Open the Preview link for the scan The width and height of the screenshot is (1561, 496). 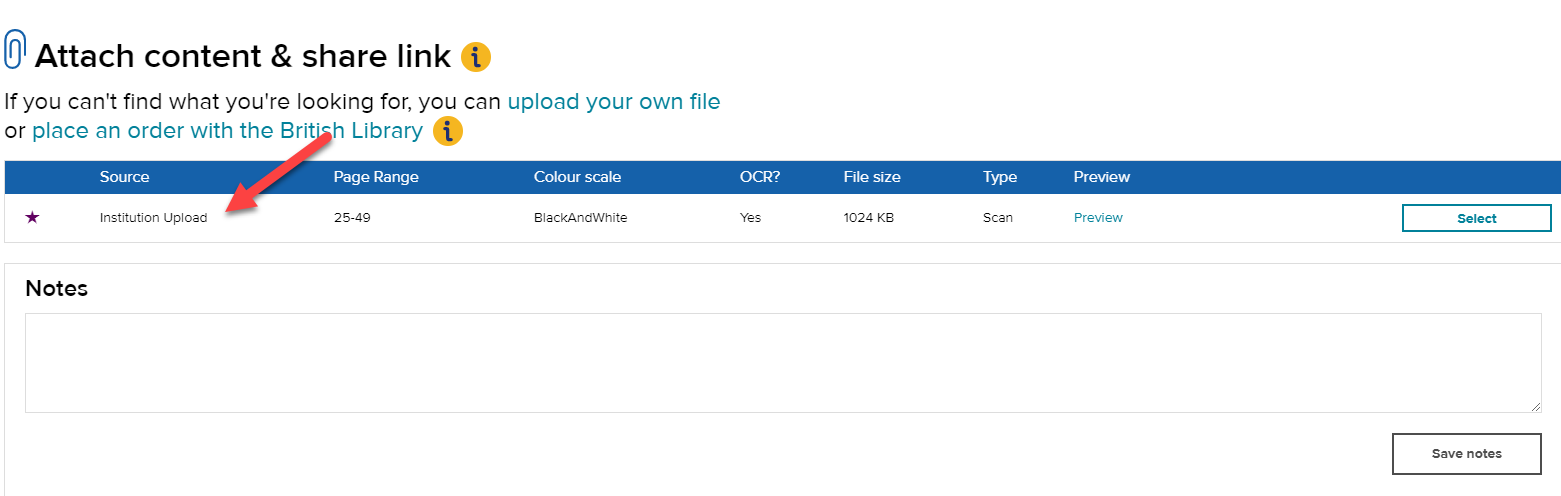[x=1098, y=218]
